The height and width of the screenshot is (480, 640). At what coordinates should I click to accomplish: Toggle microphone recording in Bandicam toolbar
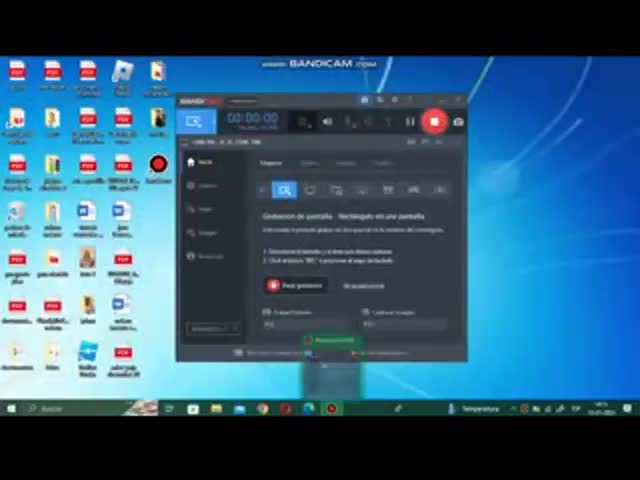(x=348, y=122)
